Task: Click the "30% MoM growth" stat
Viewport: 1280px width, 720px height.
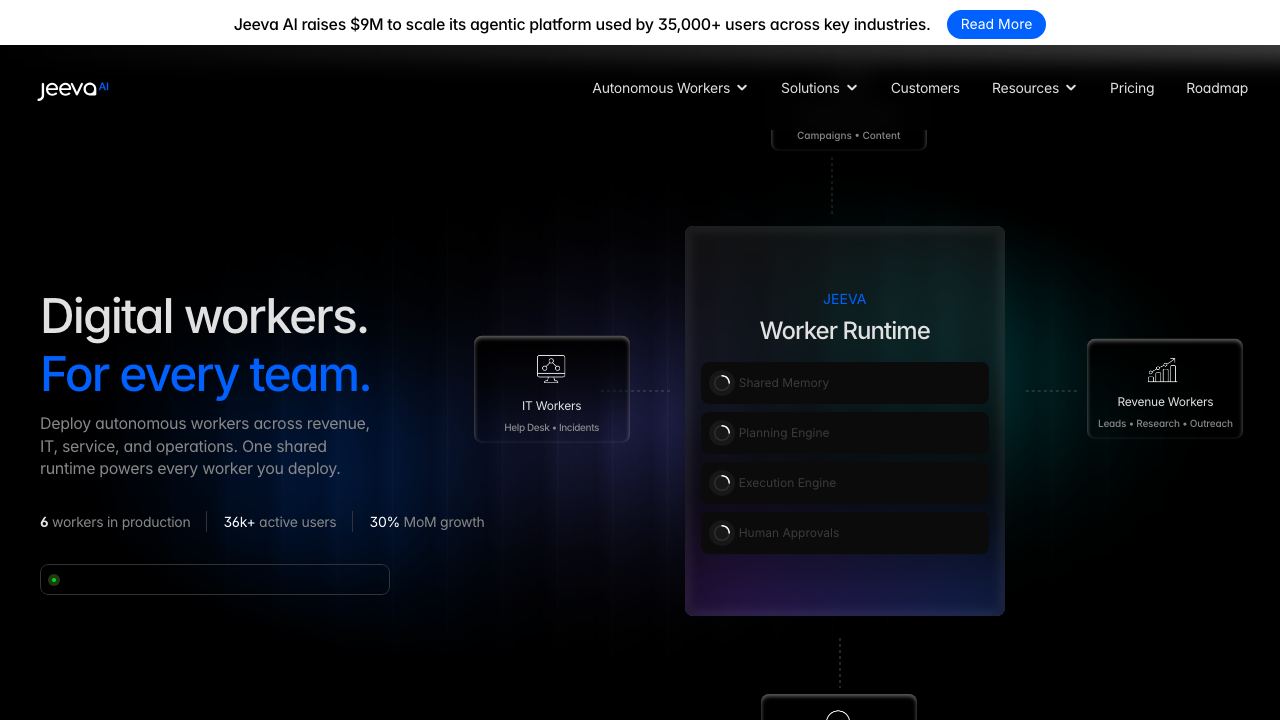Action: coord(427,522)
